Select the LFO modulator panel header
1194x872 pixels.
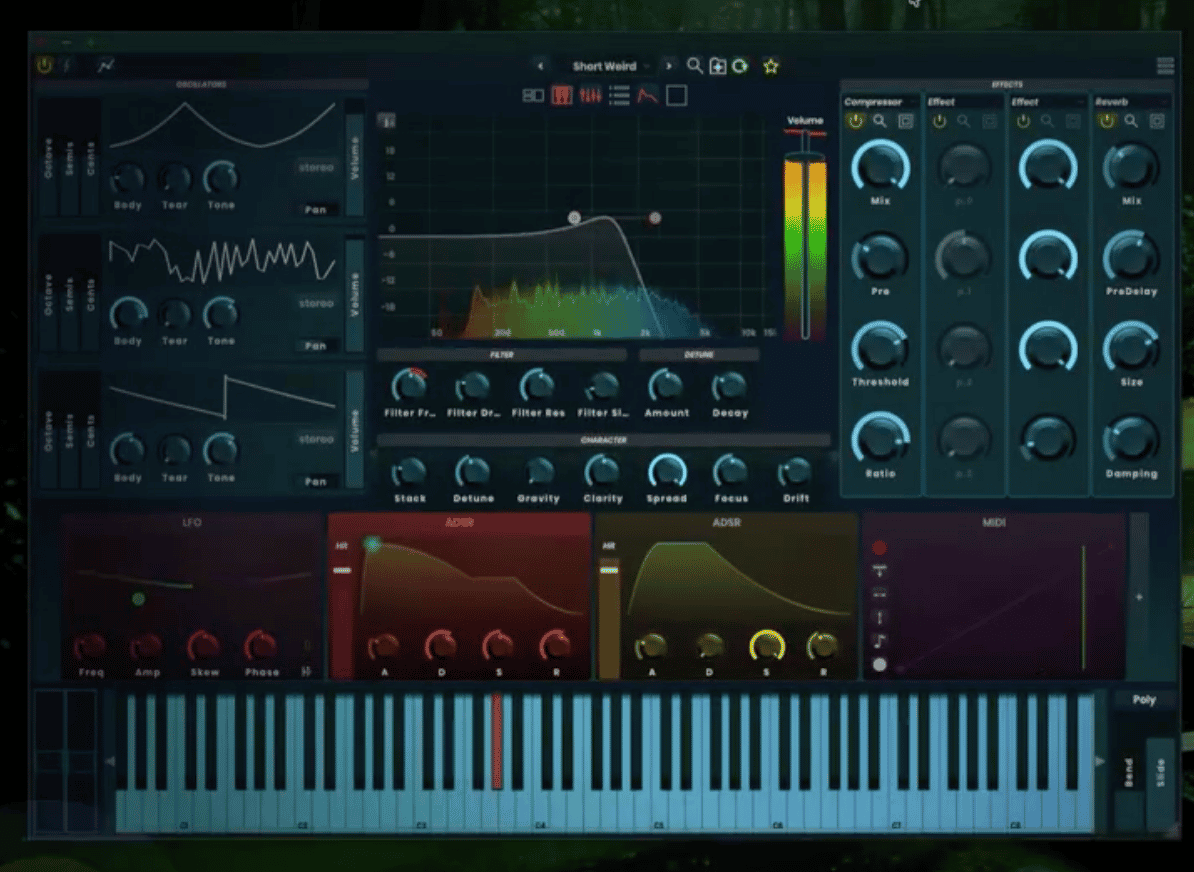point(192,522)
